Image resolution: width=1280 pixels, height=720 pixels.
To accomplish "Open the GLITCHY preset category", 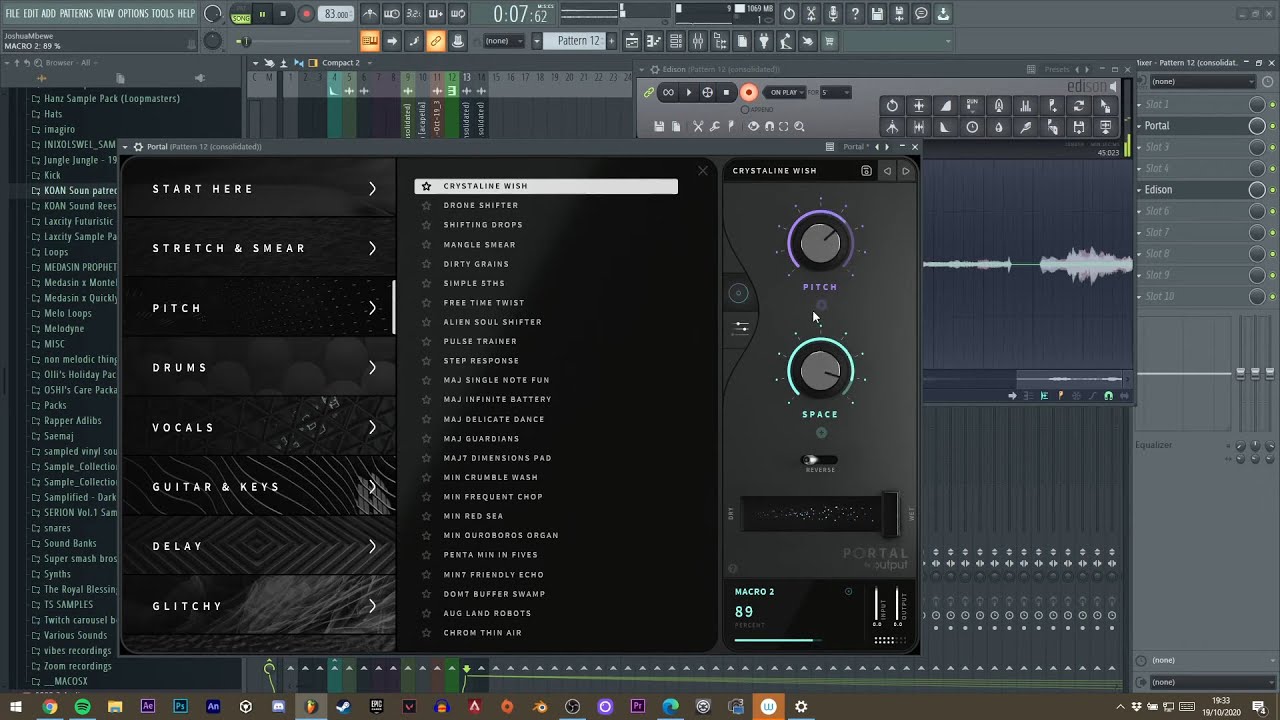I will (258, 606).
